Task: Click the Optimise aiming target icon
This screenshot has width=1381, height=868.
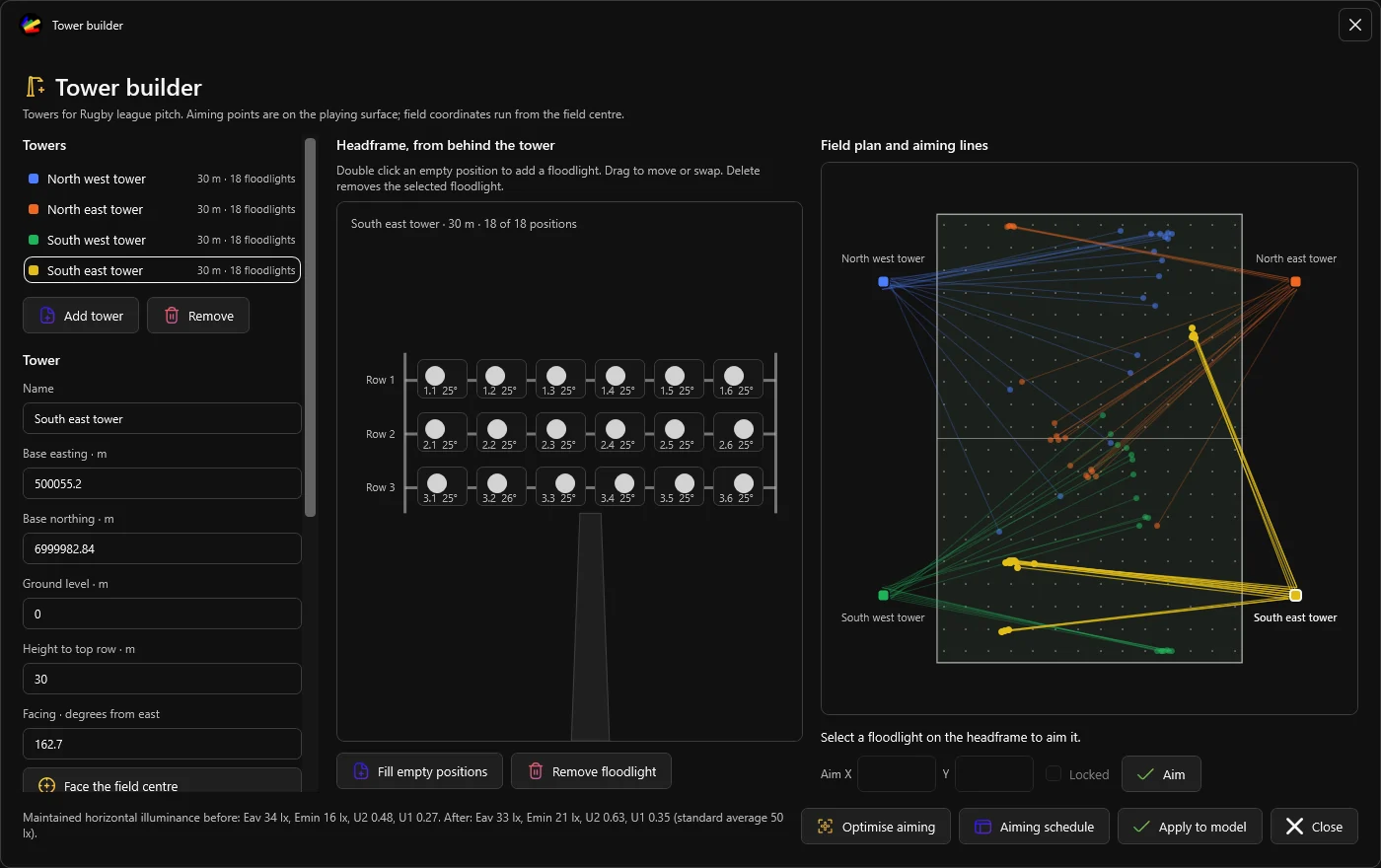Action: (825, 827)
